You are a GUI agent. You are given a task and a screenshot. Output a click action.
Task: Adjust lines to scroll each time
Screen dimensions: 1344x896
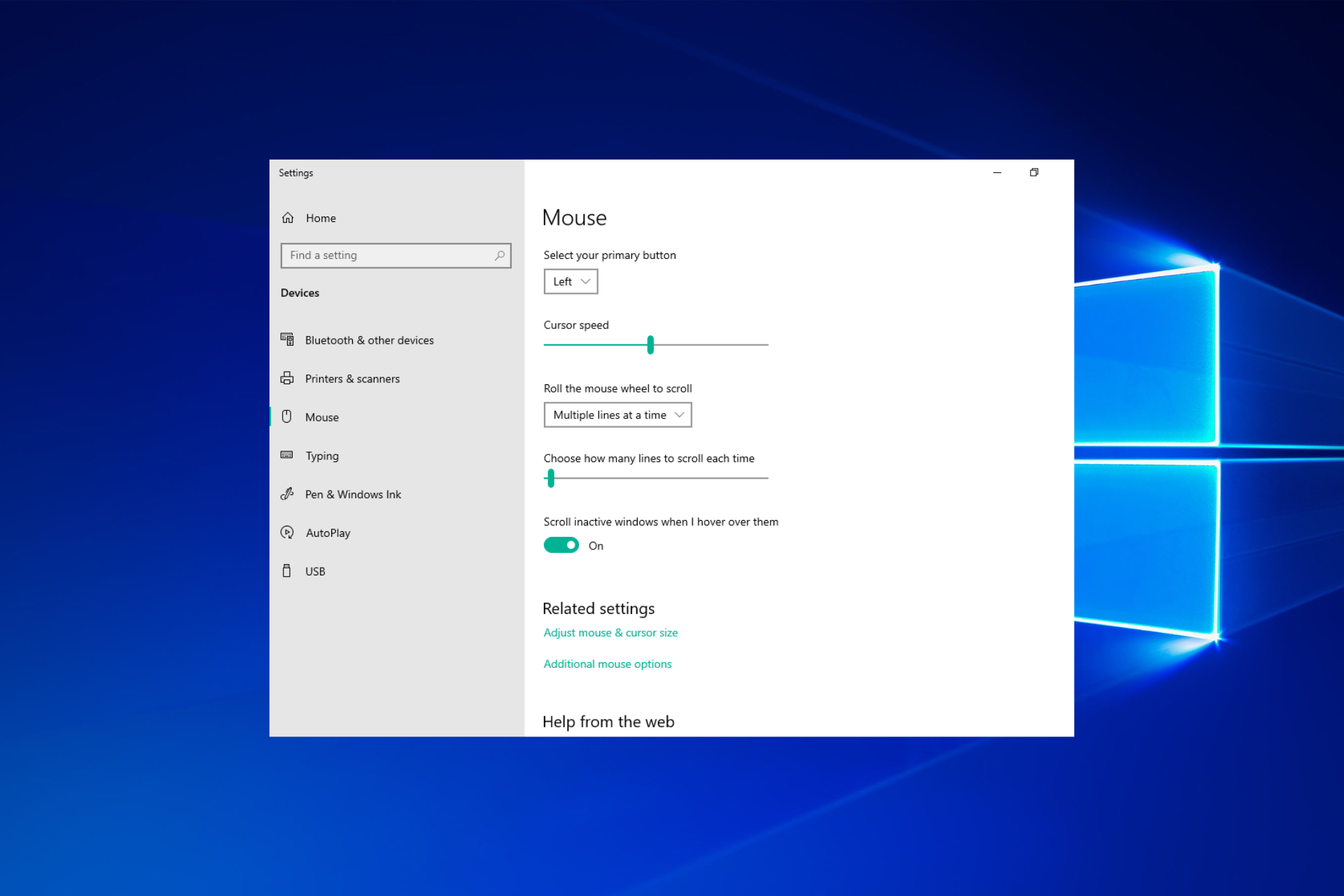click(x=550, y=478)
